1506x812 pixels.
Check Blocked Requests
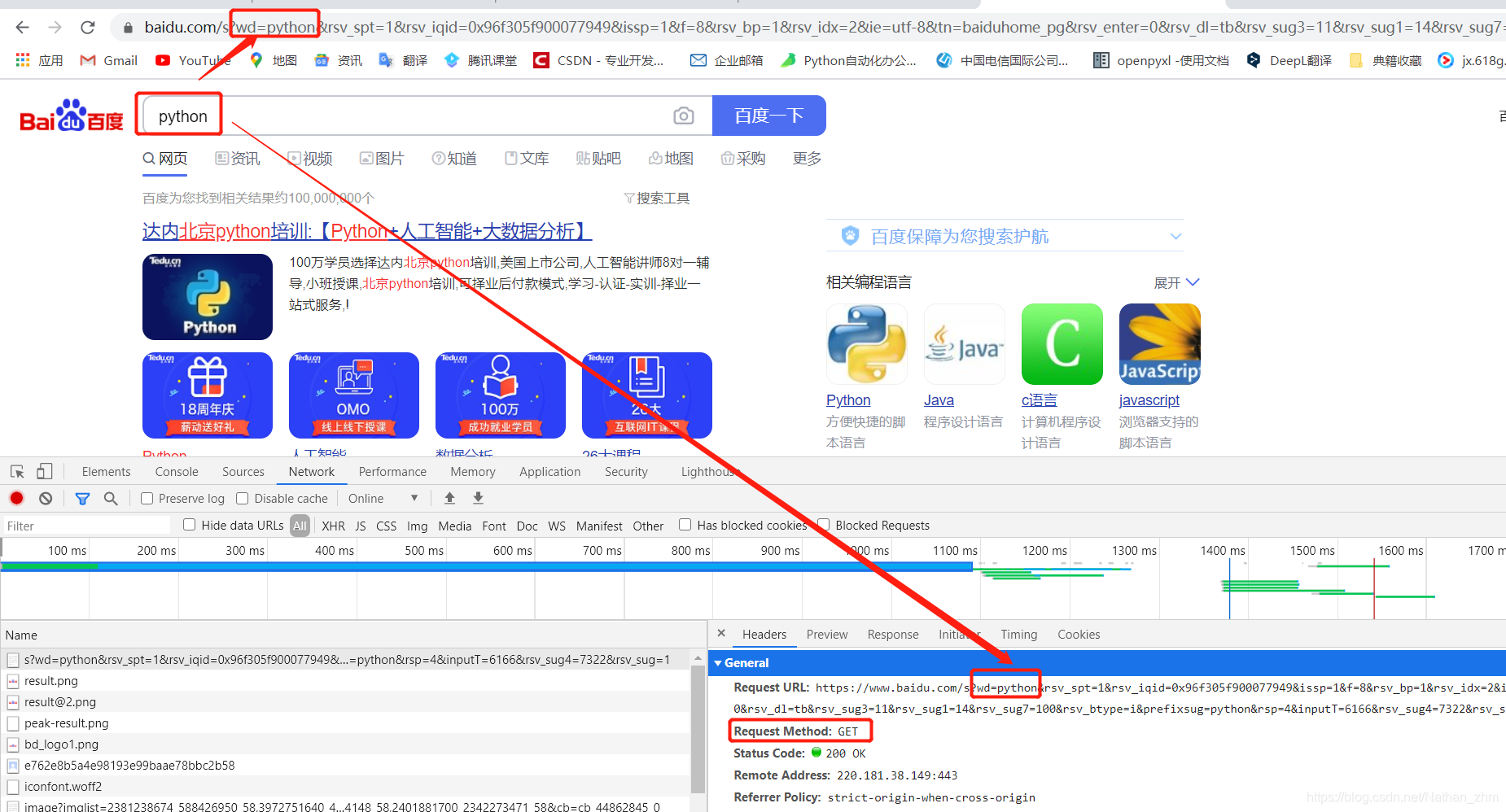pyautogui.click(x=824, y=525)
